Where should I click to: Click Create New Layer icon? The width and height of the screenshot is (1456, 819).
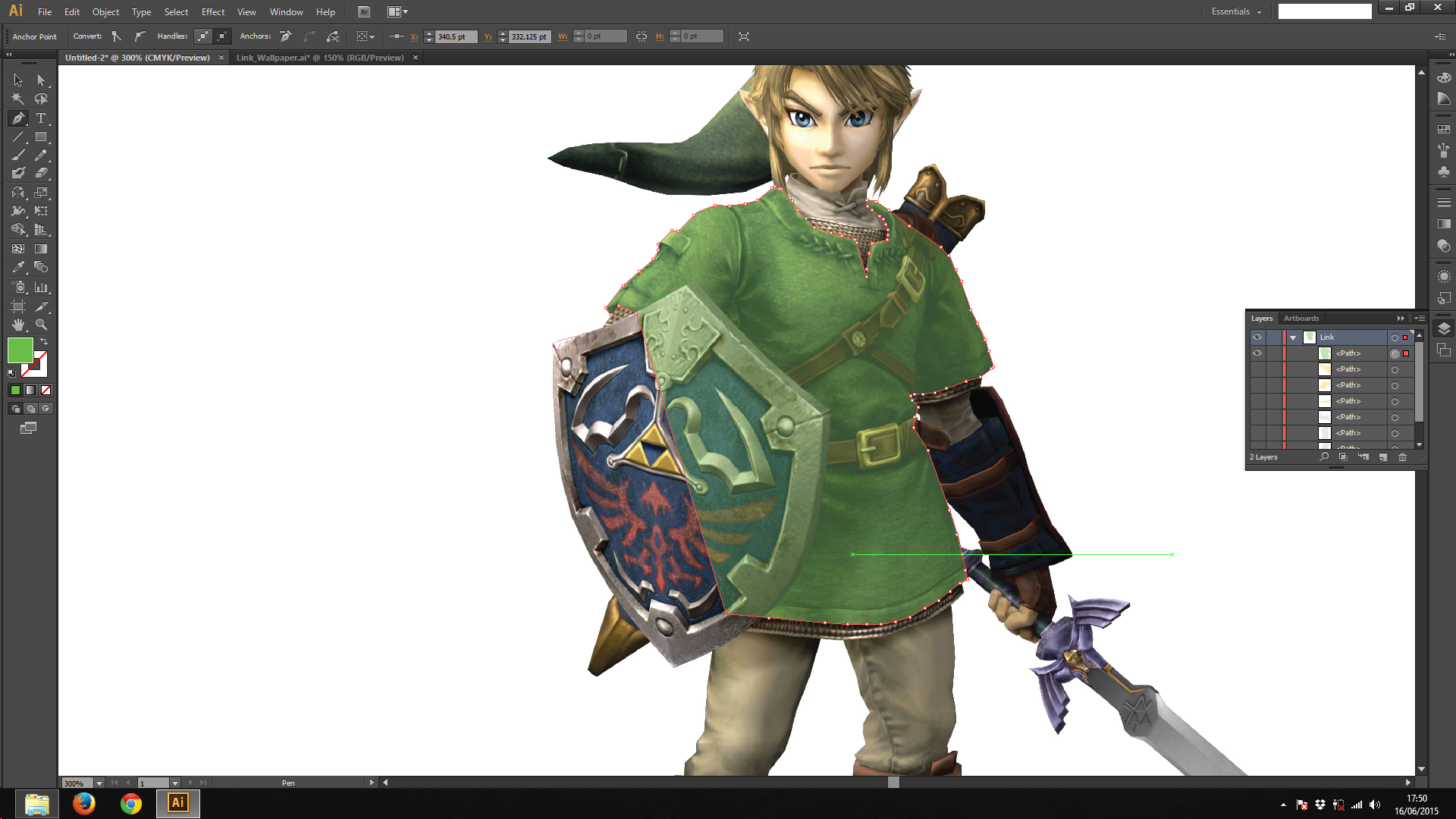pyautogui.click(x=1382, y=457)
